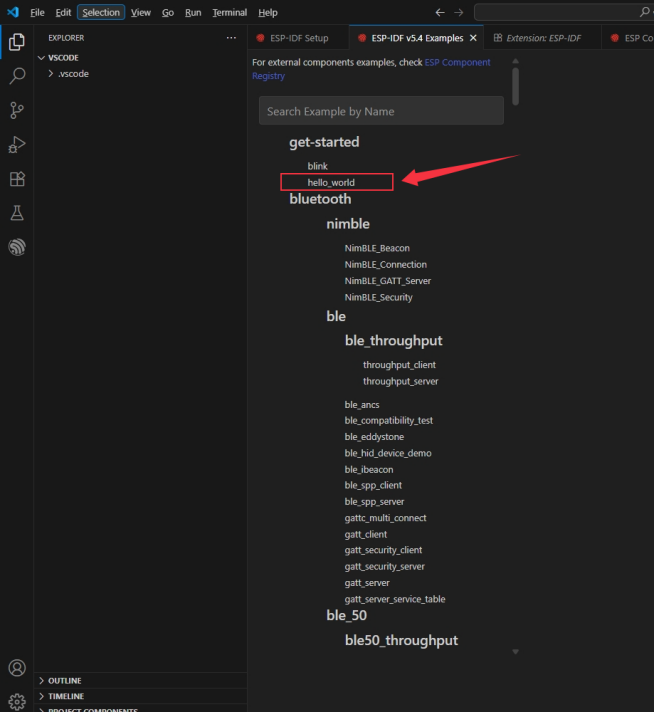This screenshot has height=712, width=654.
Task: Switch to the Extension: ESP-IDF tab
Action: [543, 38]
